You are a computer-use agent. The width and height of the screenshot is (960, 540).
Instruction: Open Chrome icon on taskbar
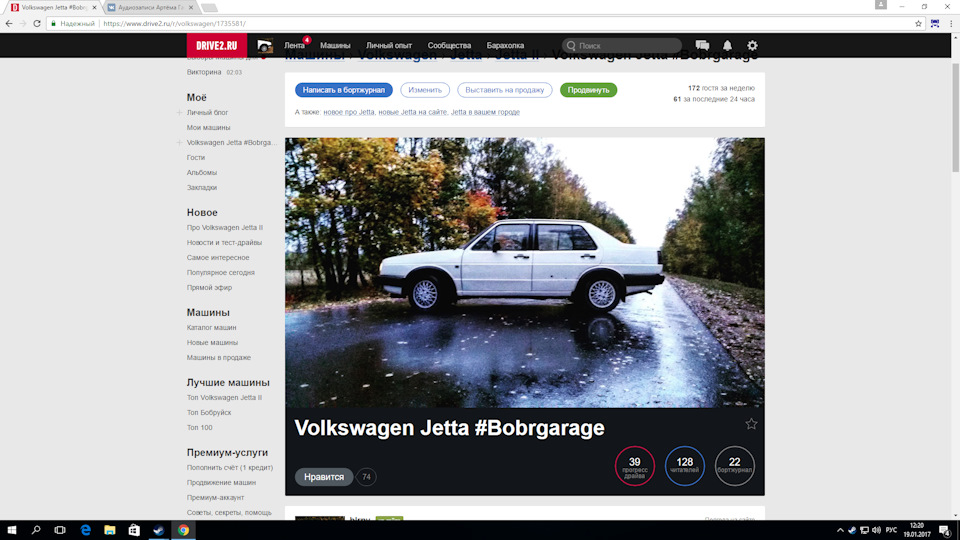click(x=183, y=530)
